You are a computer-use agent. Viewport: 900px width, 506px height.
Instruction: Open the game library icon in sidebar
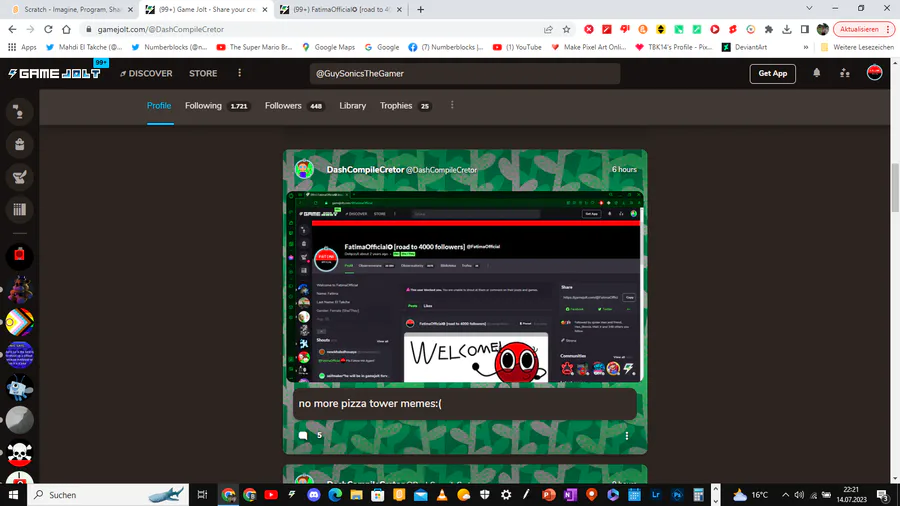(x=20, y=210)
